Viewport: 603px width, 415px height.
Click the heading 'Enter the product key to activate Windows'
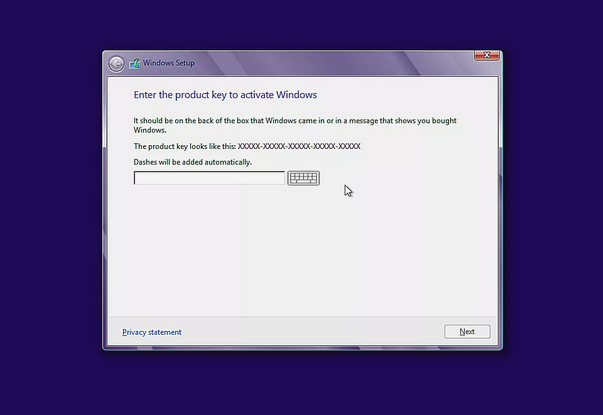[225, 95]
